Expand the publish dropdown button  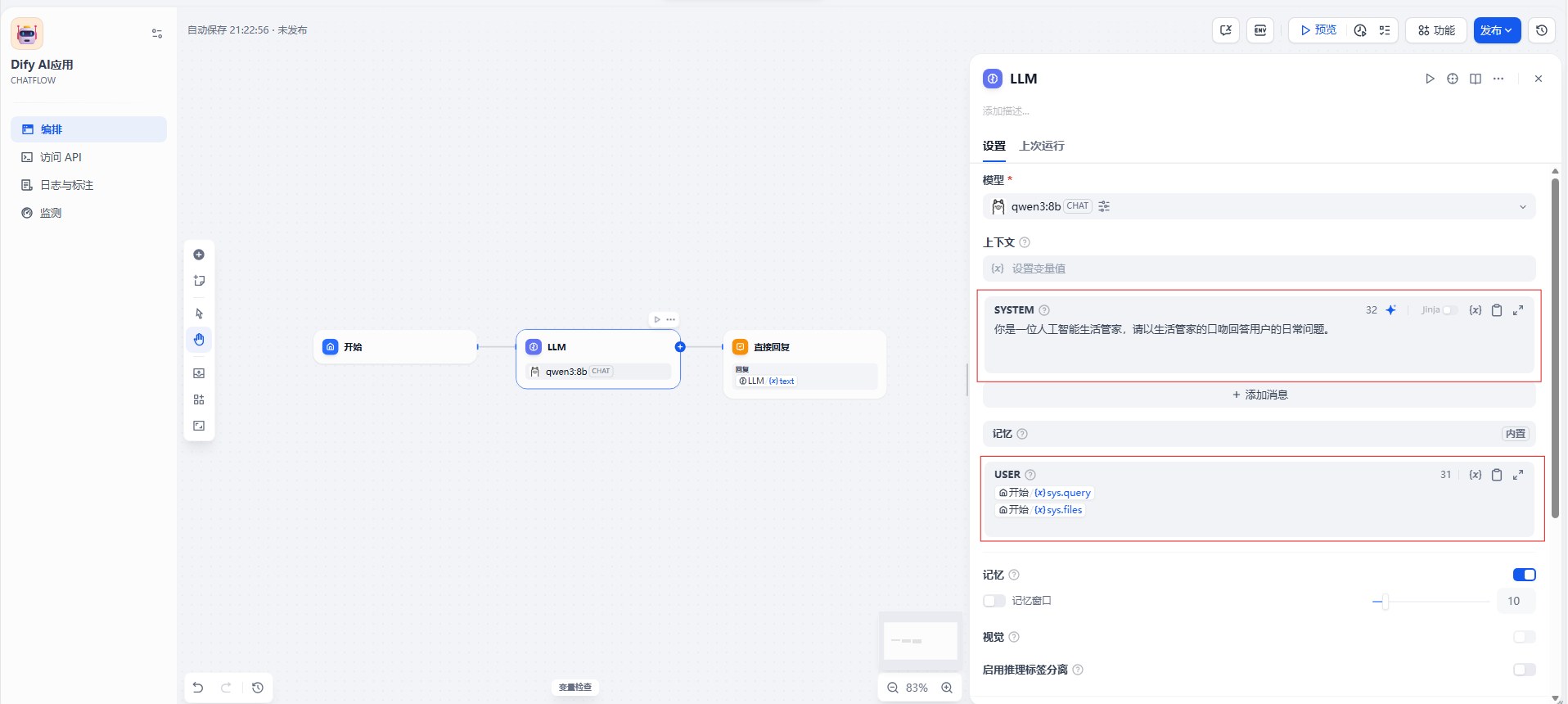[1497, 30]
